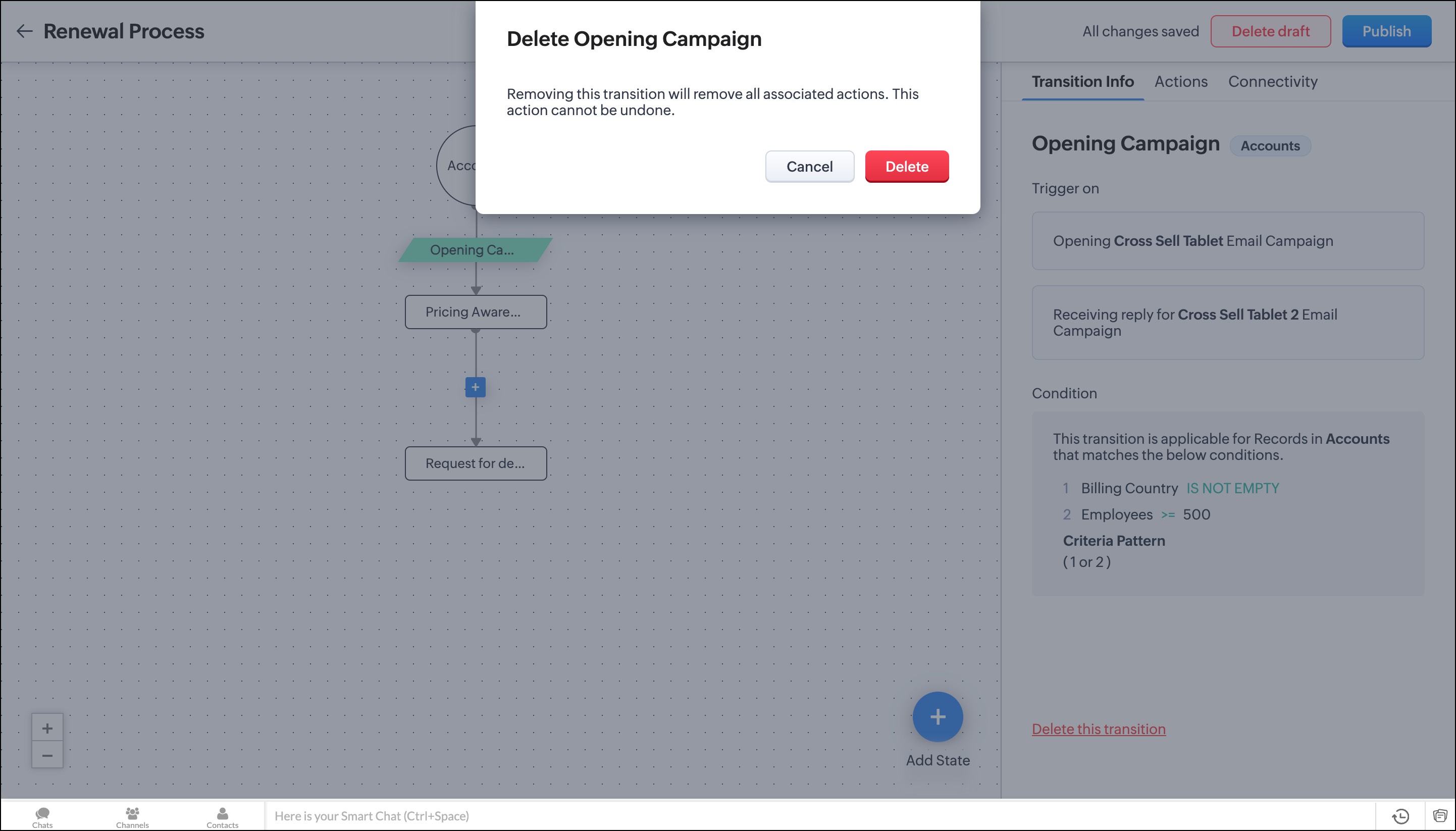Click the blue plus on the connector line
The width and height of the screenshot is (1456, 831).
pos(475,387)
